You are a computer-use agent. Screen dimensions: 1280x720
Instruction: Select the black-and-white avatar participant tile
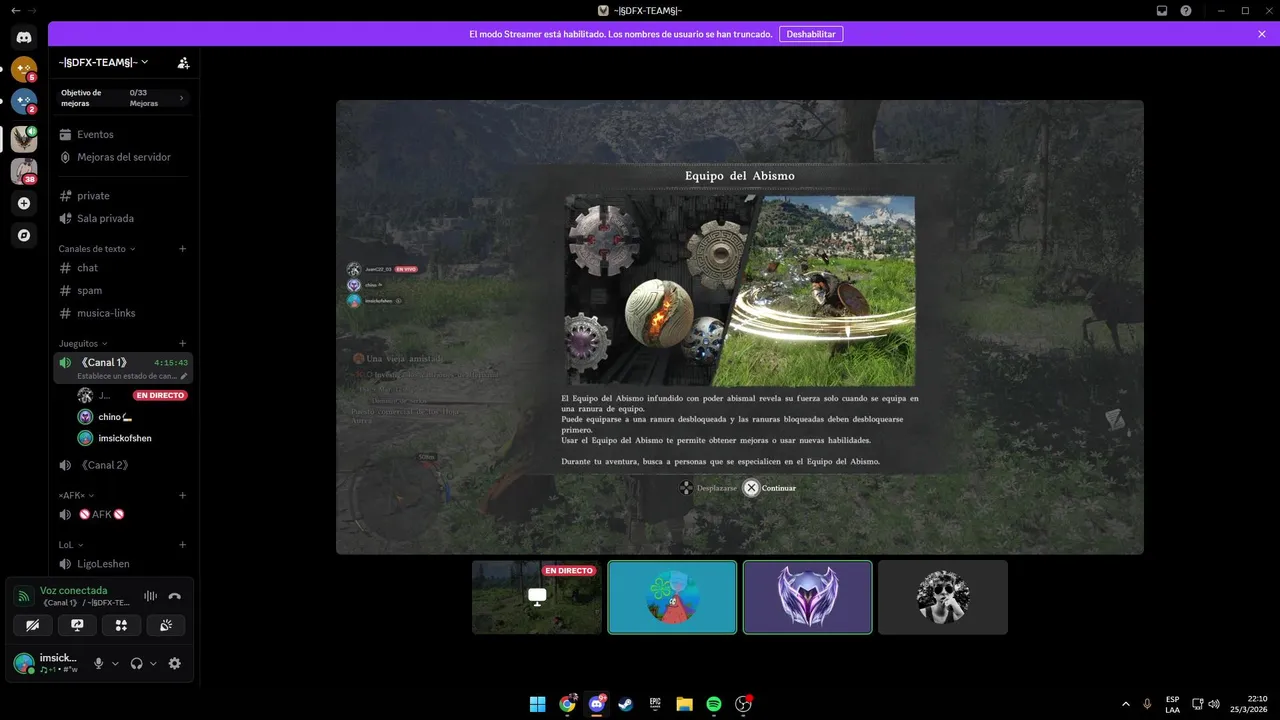(943, 597)
